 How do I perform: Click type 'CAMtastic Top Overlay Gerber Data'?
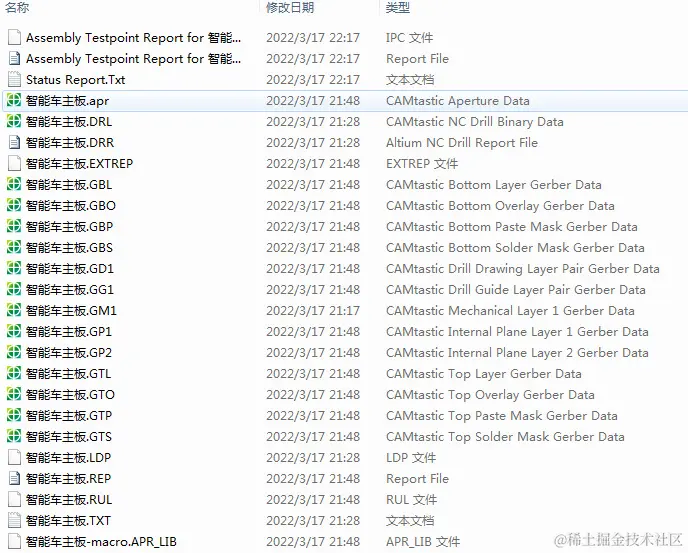pos(491,395)
